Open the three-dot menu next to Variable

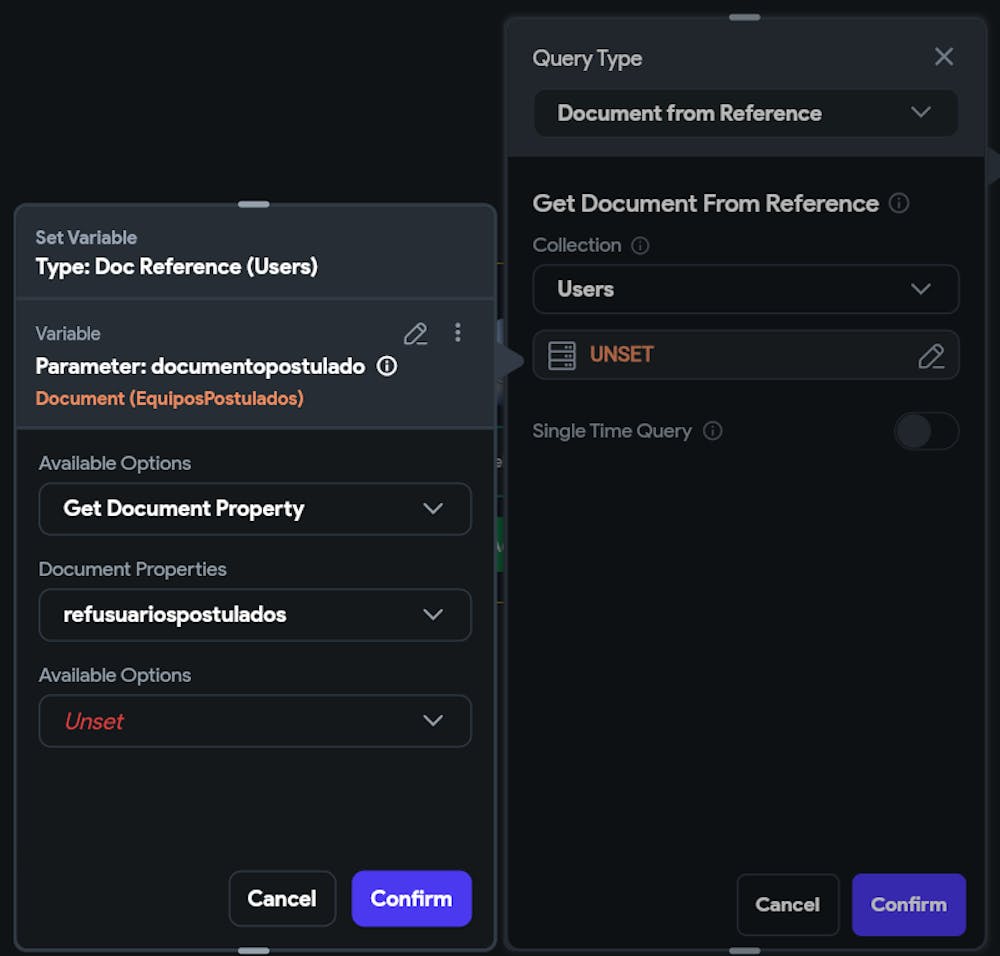click(458, 333)
